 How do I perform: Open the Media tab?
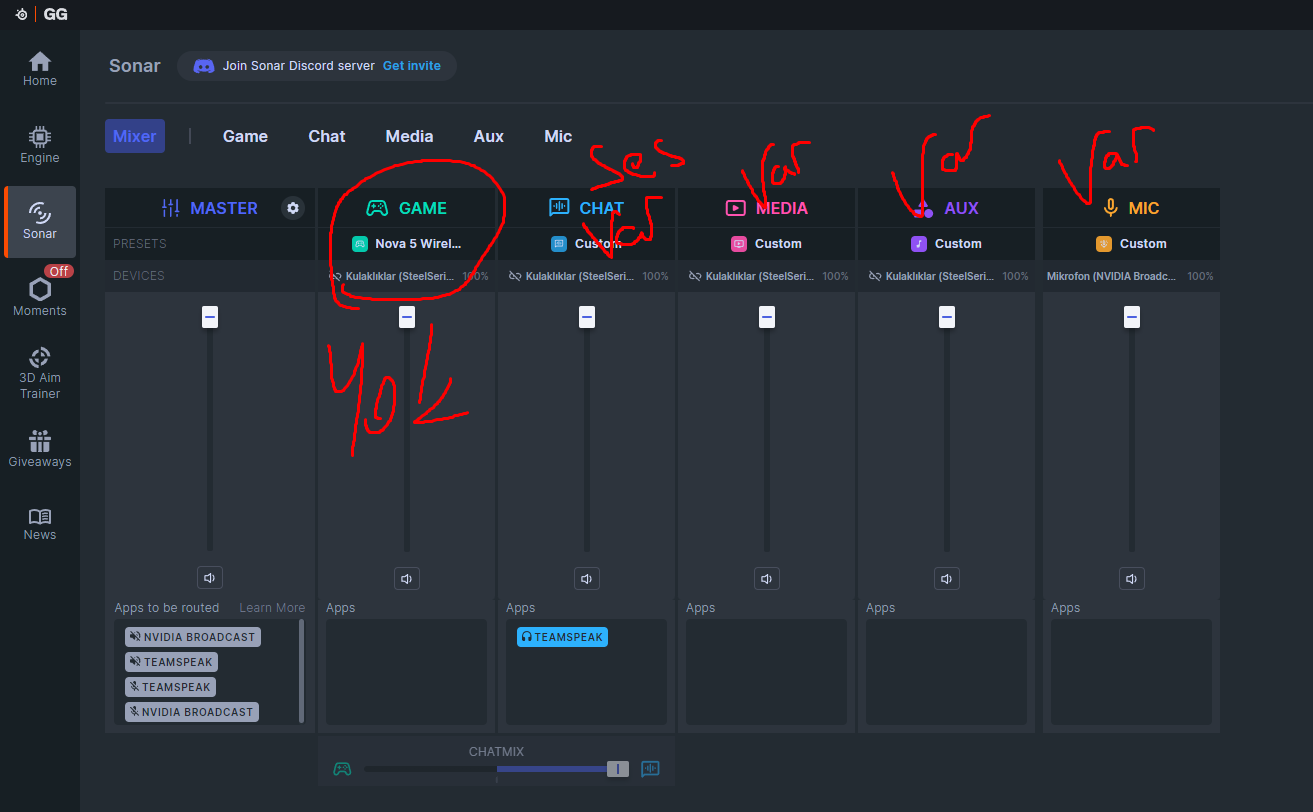coord(410,136)
